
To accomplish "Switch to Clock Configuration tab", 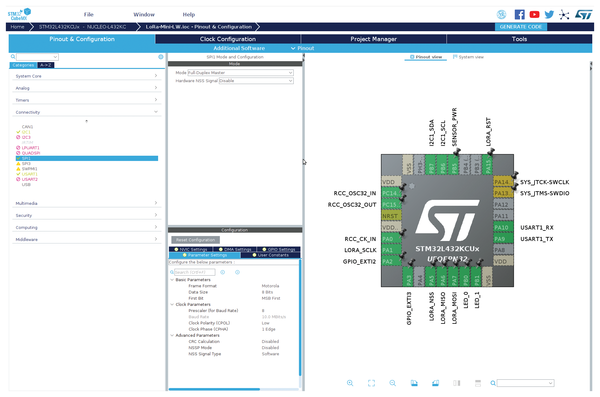I will (228, 39).
